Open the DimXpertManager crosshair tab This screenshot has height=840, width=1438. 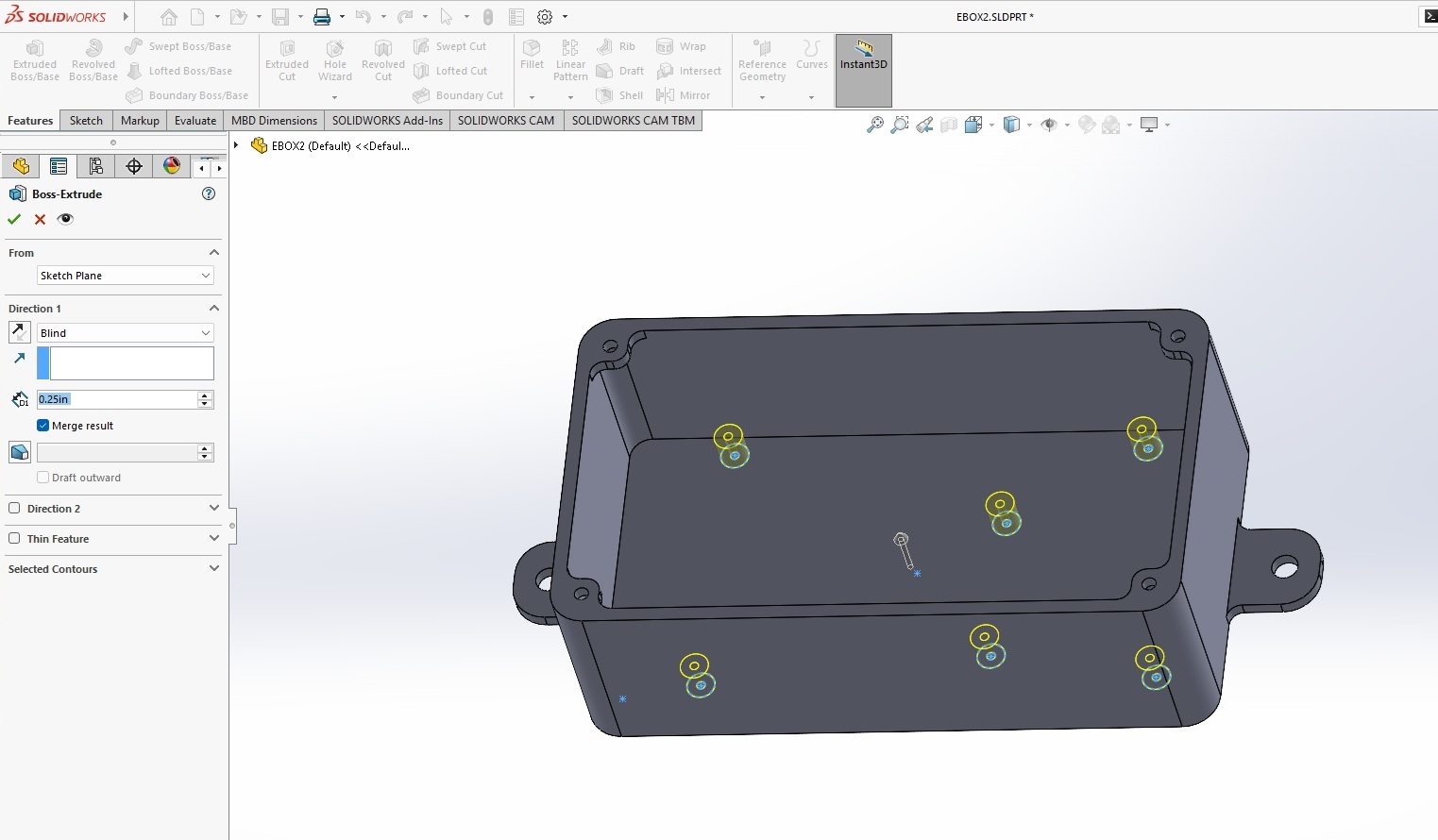[134, 166]
